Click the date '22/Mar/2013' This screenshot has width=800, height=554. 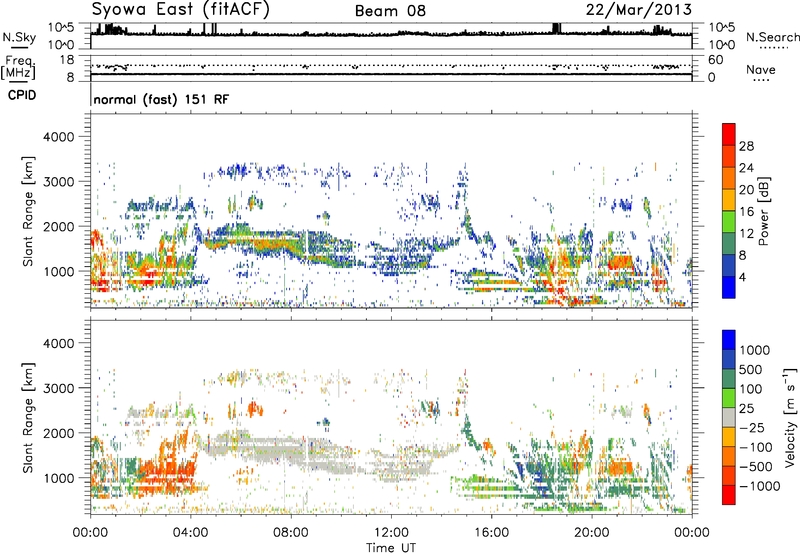point(639,9)
